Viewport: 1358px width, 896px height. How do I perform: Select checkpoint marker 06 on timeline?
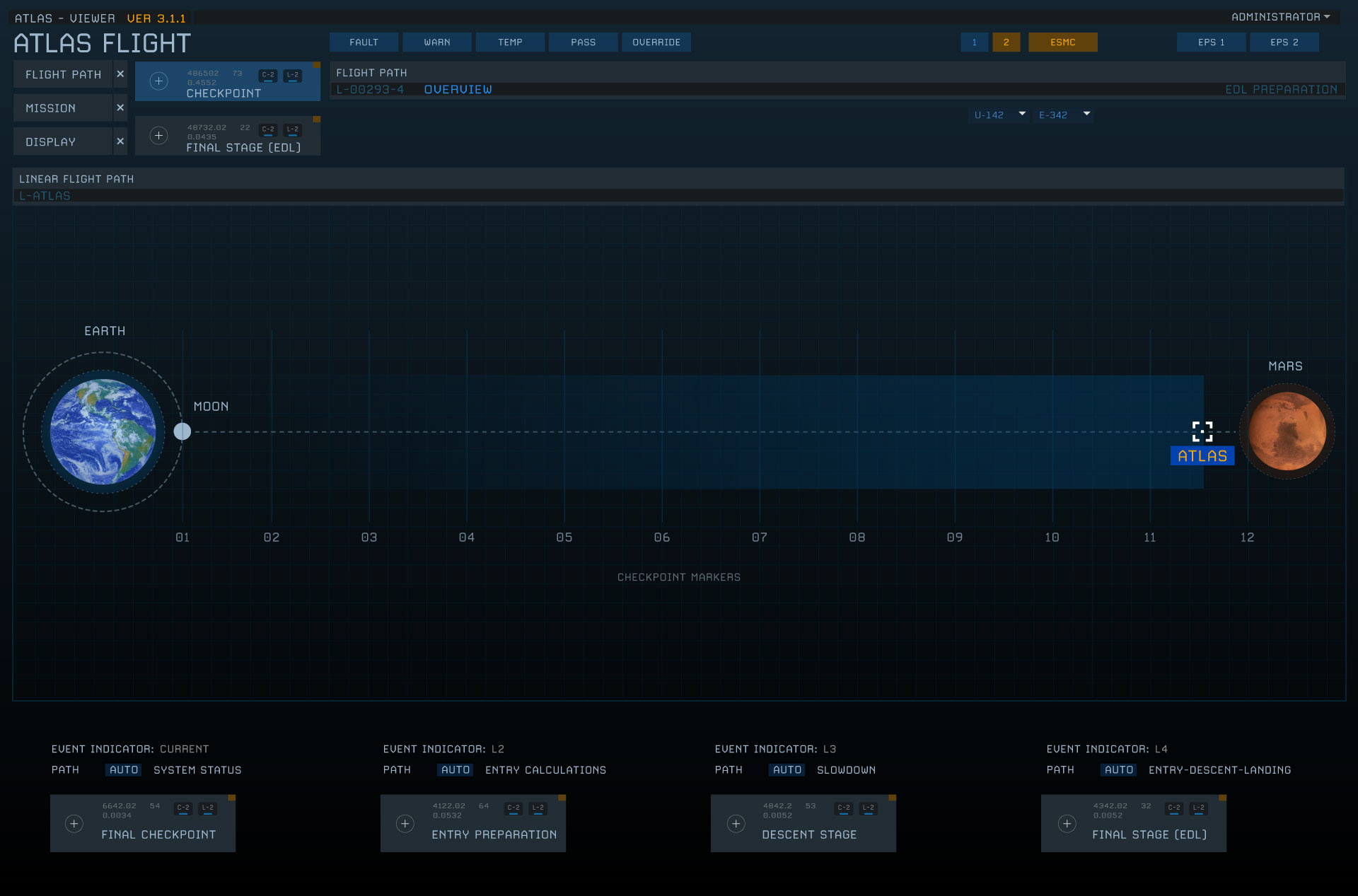point(661,537)
